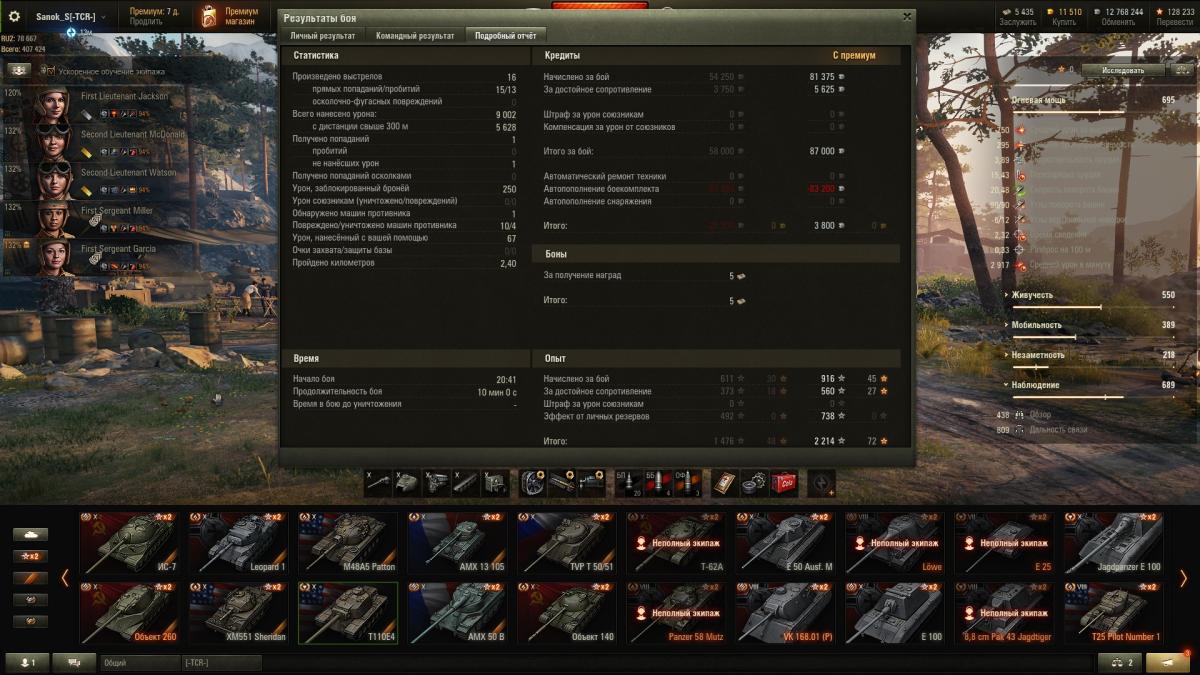Toggle the tank type carousel filter
This screenshot has width=1200, height=675.
(x=30, y=534)
